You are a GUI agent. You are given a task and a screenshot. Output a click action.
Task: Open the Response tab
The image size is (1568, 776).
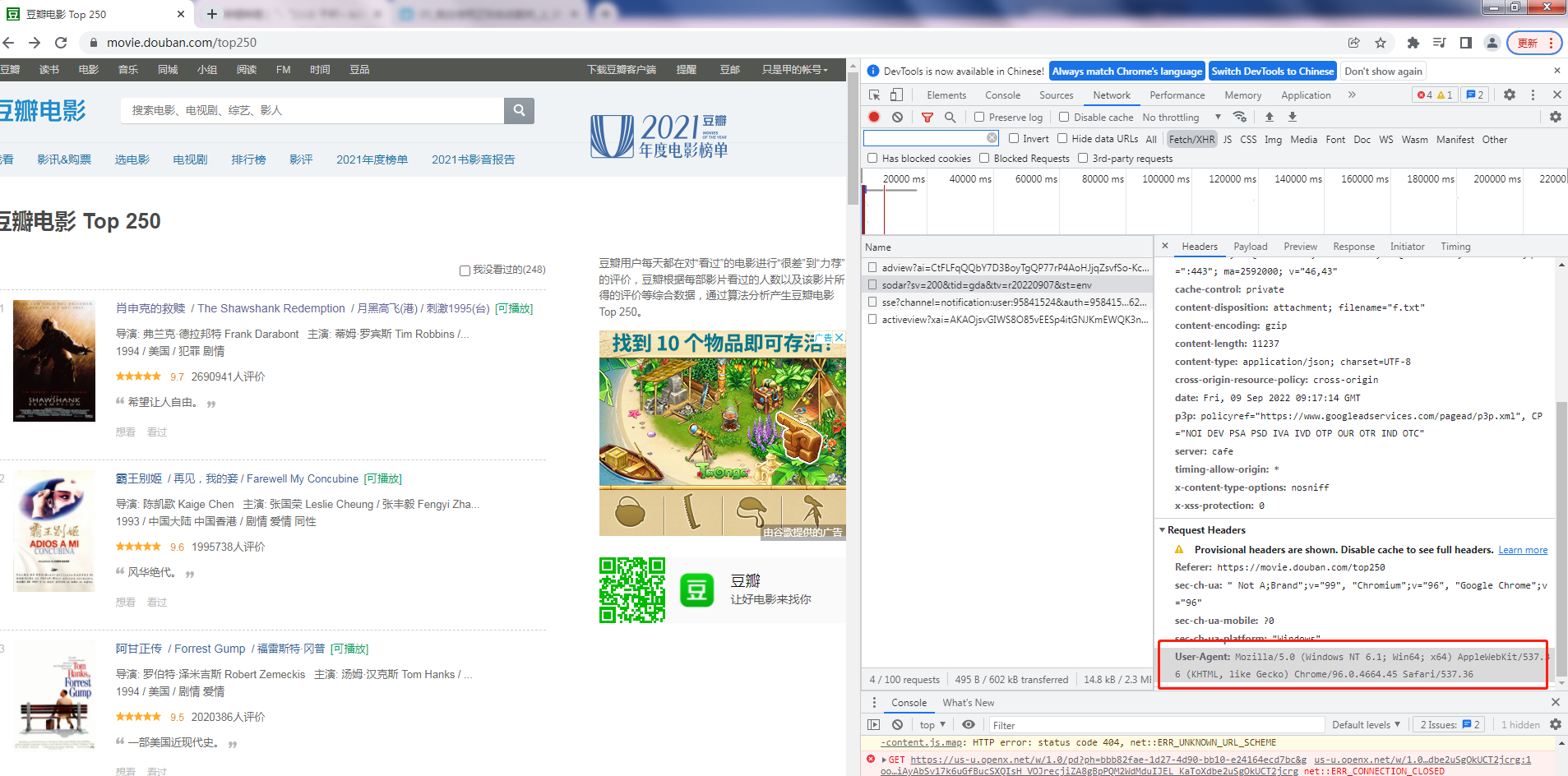pyautogui.click(x=1353, y=247)
